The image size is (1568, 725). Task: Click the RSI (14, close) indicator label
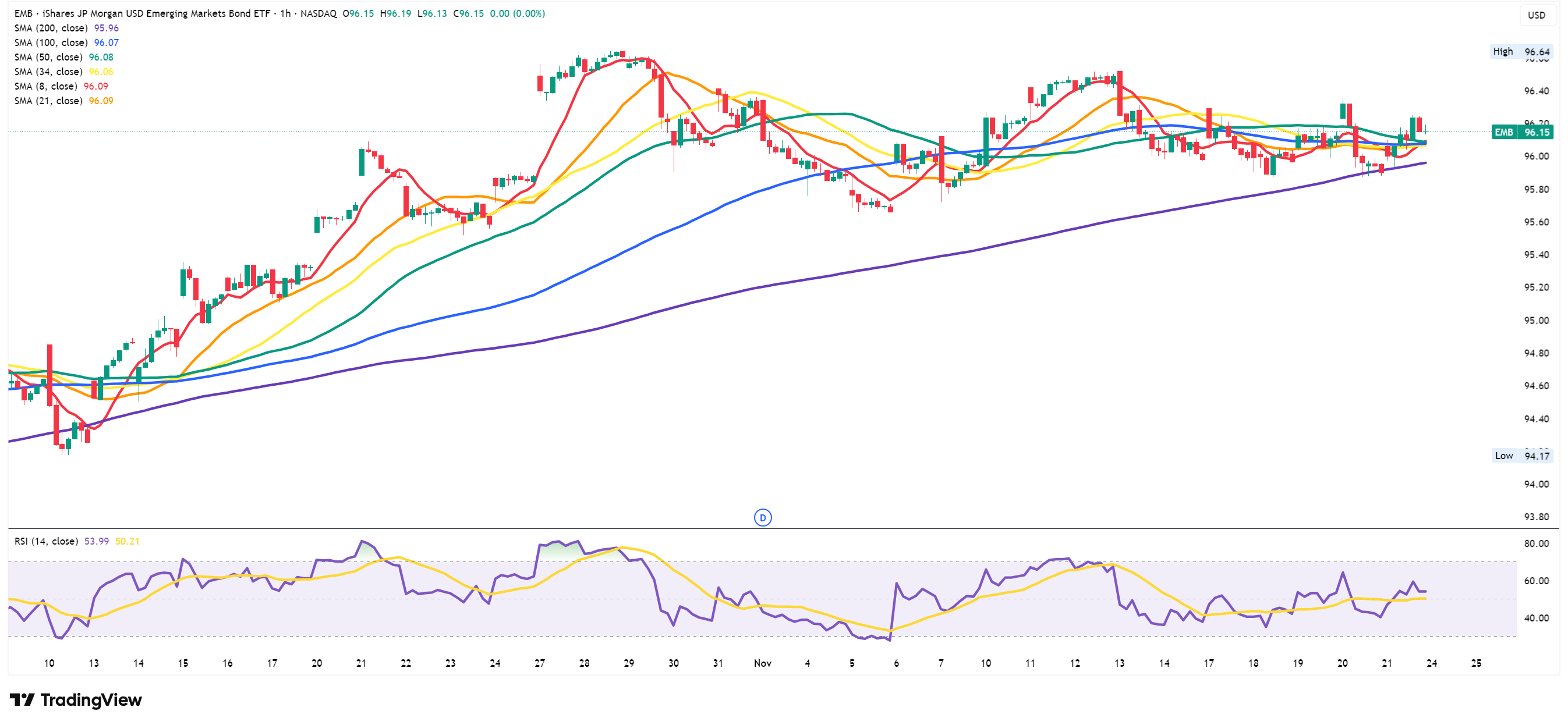click(x=46, y=541)
